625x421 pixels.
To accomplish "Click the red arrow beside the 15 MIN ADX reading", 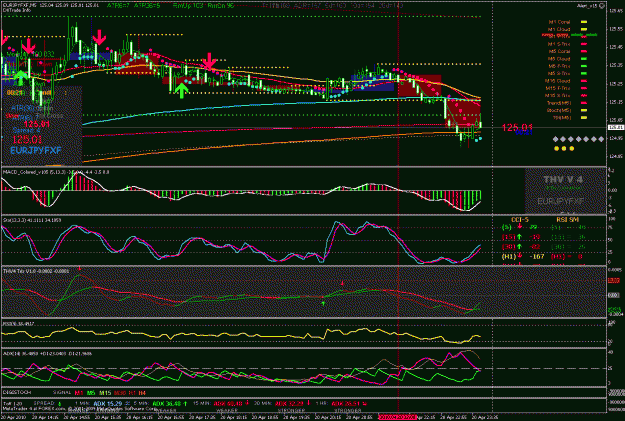I will click(247, 403).
